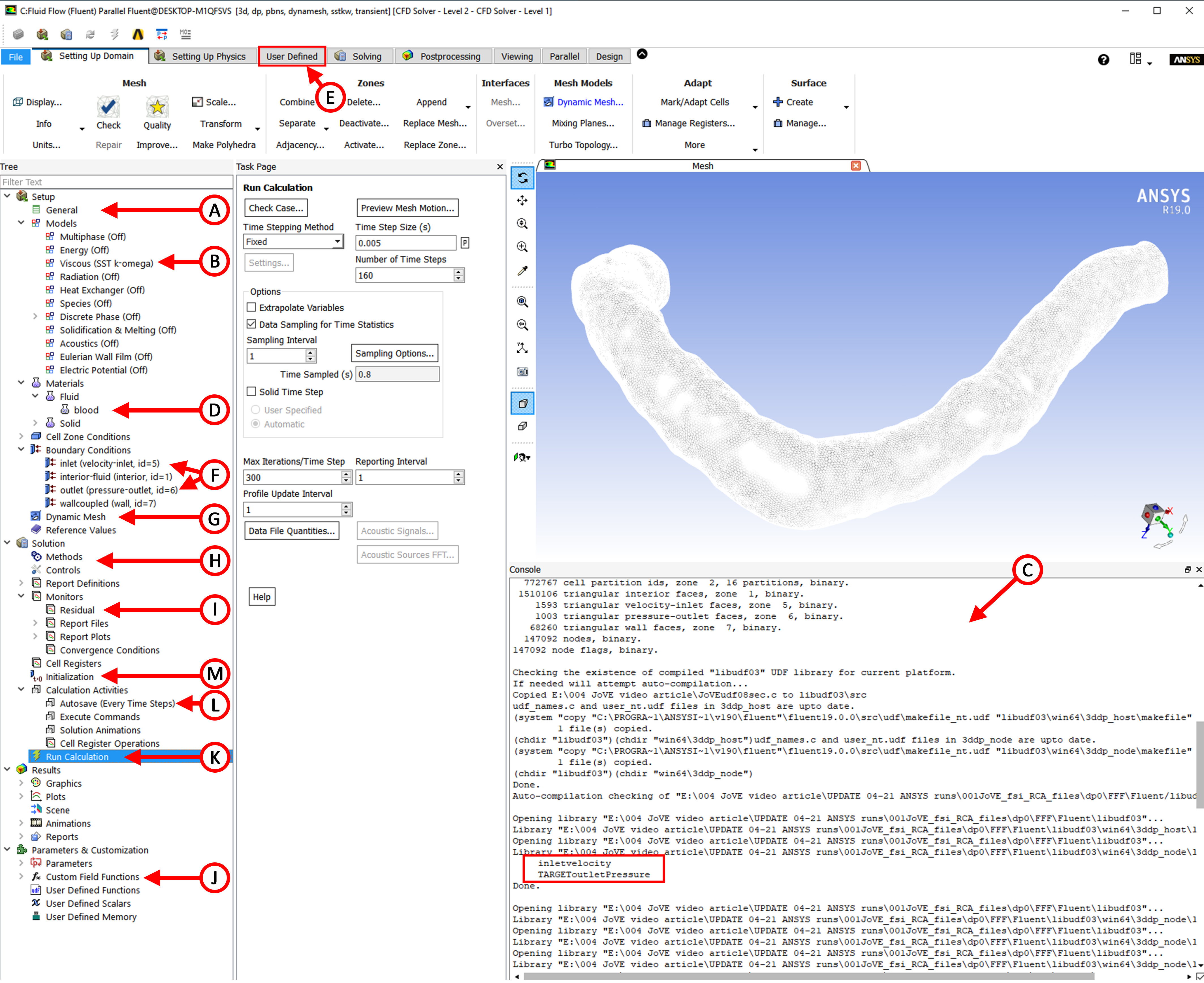The image size is (1204, 983).
Task: Collapse the Boundary Conditions tree node
Action: [x=21, y=450]
